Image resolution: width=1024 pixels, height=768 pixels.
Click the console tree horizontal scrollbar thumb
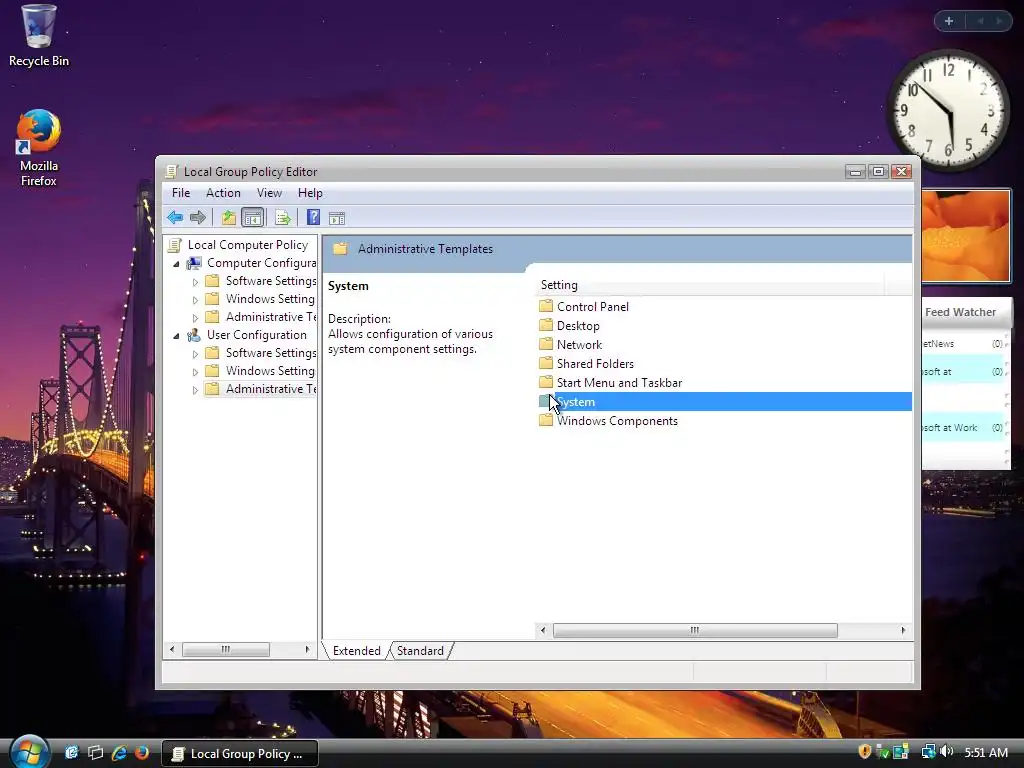[225, 649]
